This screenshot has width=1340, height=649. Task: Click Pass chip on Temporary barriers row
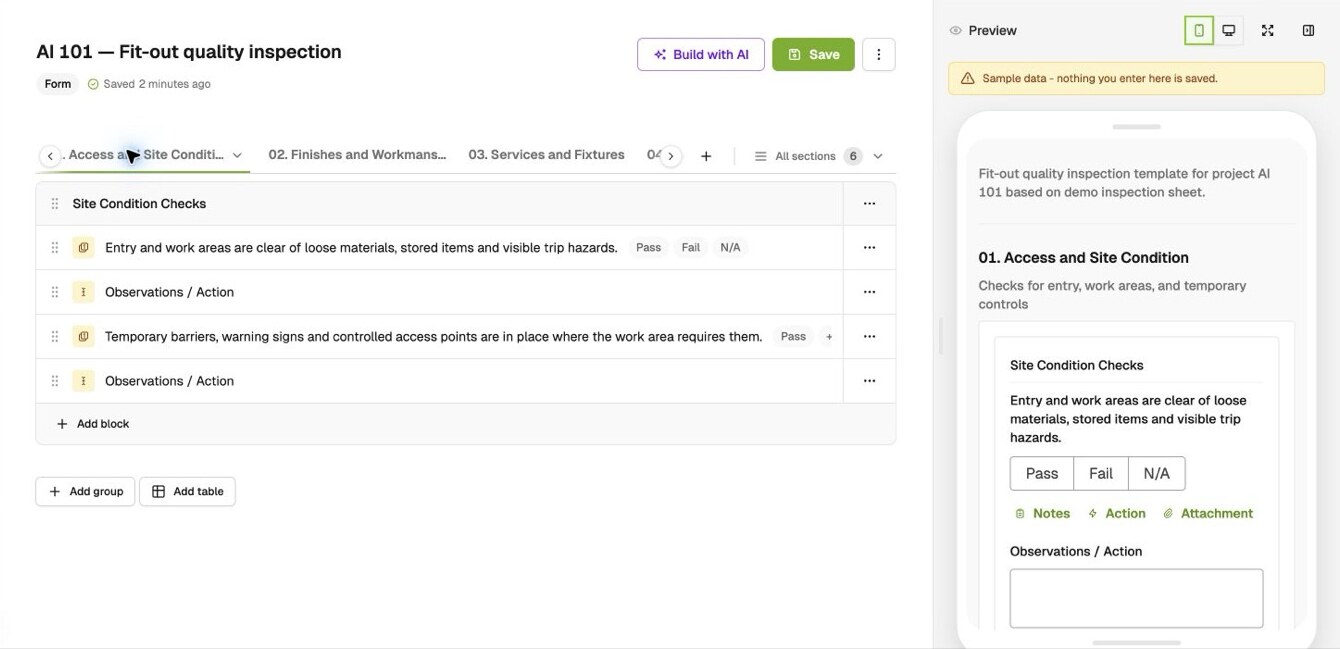click(x=793, y=337)
